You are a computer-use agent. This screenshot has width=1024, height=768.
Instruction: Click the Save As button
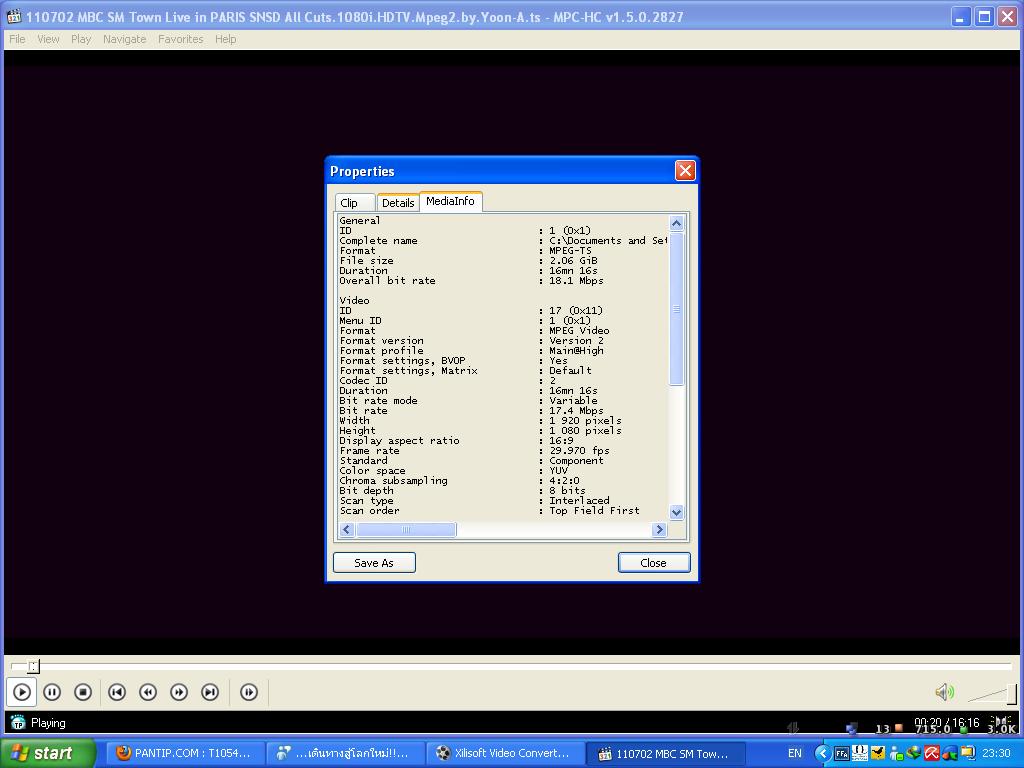point(374,562)
